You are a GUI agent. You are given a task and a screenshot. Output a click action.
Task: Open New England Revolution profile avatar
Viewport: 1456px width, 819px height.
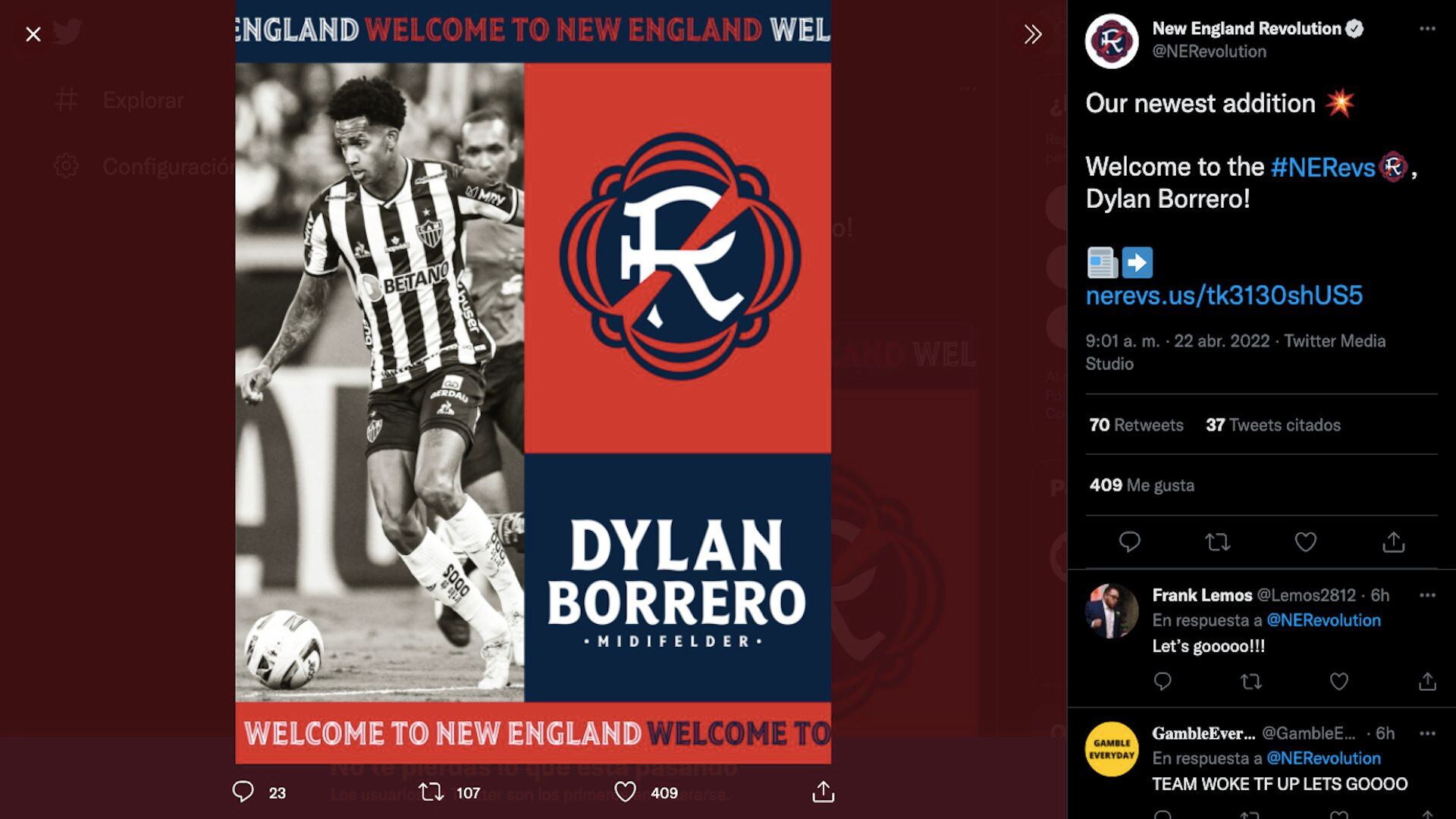1112,41
